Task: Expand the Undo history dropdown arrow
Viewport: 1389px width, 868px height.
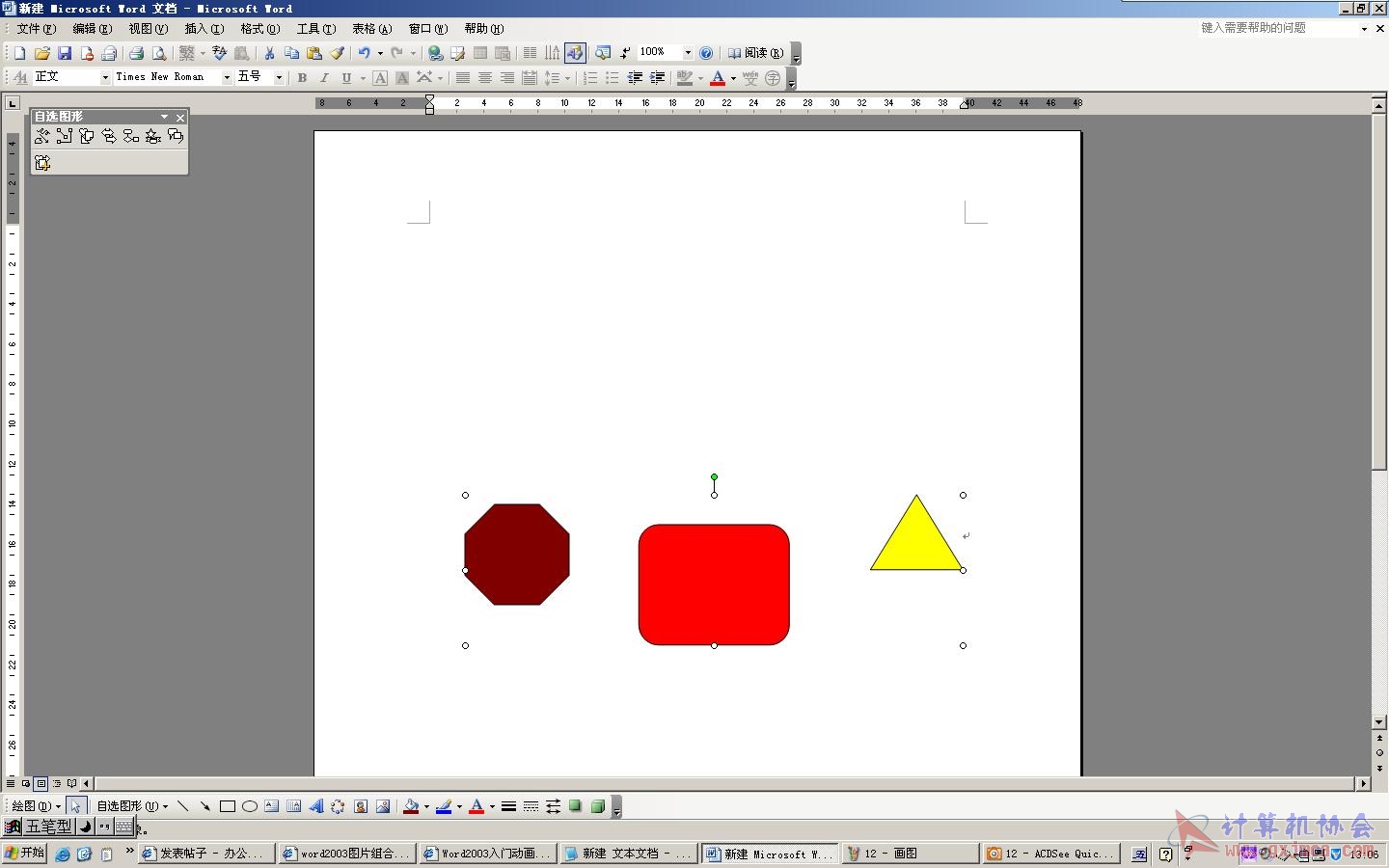Action: (x=380, y=53)
